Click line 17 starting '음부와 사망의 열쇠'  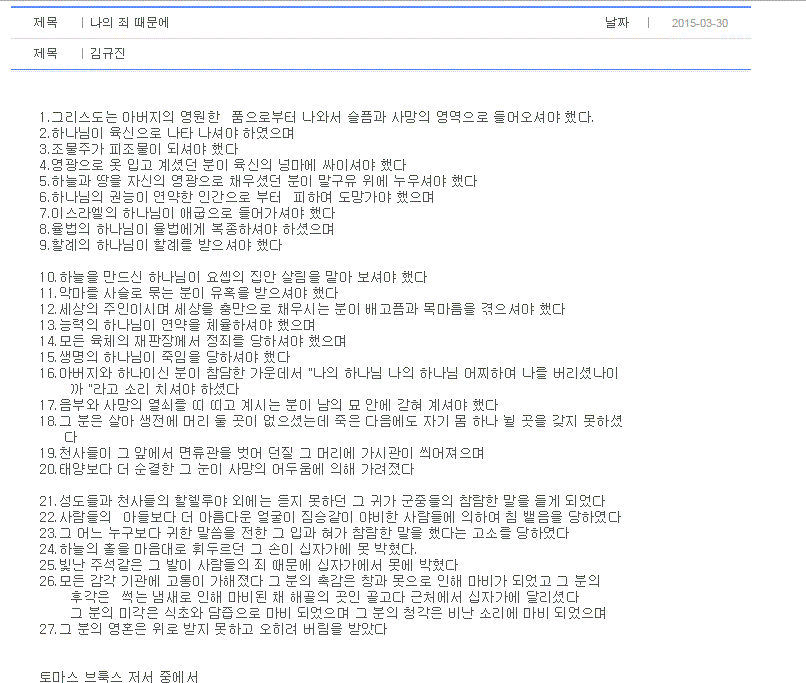click(269, 405)
